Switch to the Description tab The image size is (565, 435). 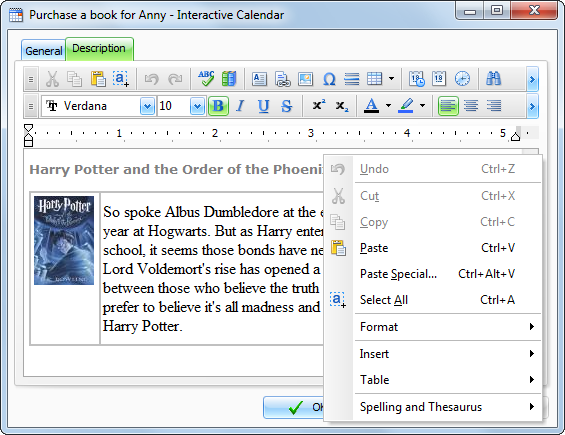[99, 48]
